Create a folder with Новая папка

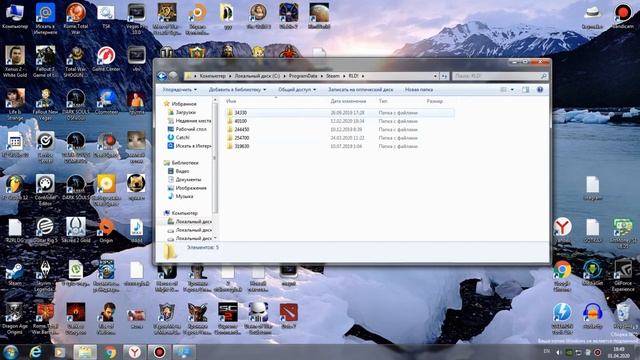point(419,89)
